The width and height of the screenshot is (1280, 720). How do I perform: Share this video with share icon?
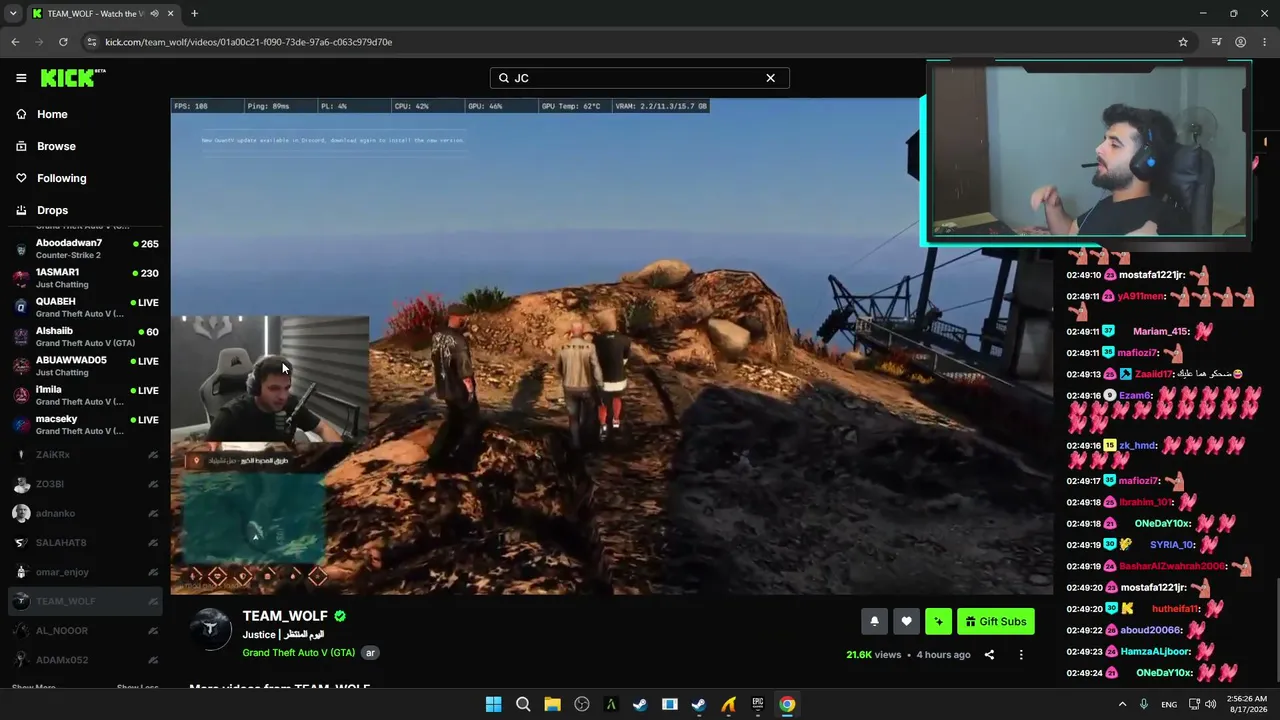click(989, 655)
